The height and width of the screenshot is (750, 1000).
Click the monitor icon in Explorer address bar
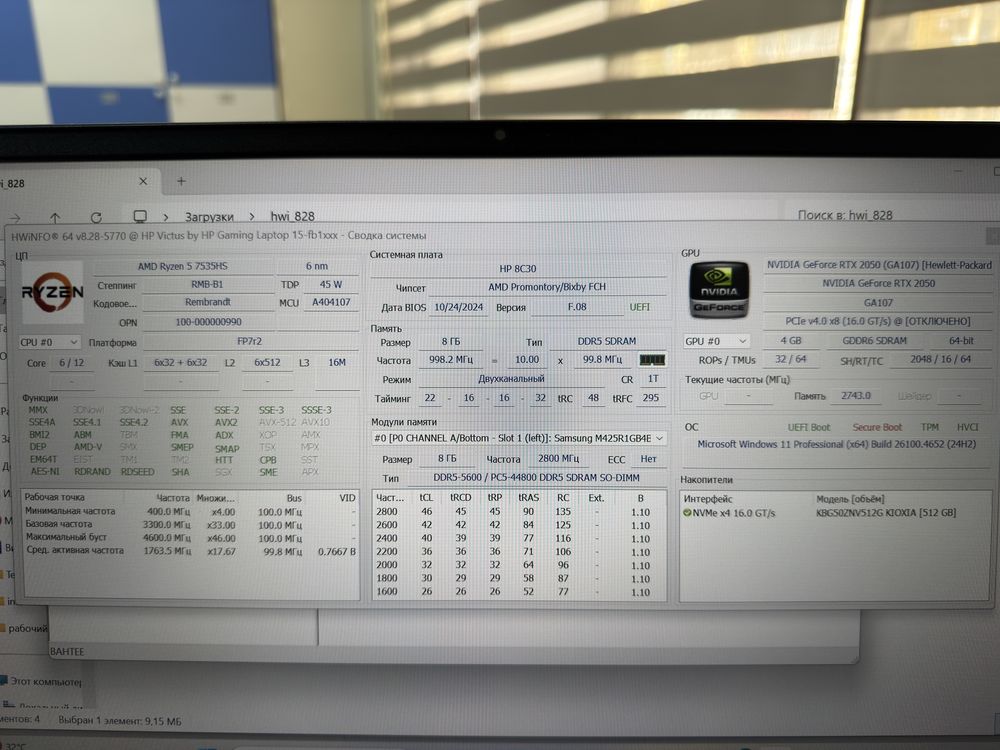(x=140, y=217)
